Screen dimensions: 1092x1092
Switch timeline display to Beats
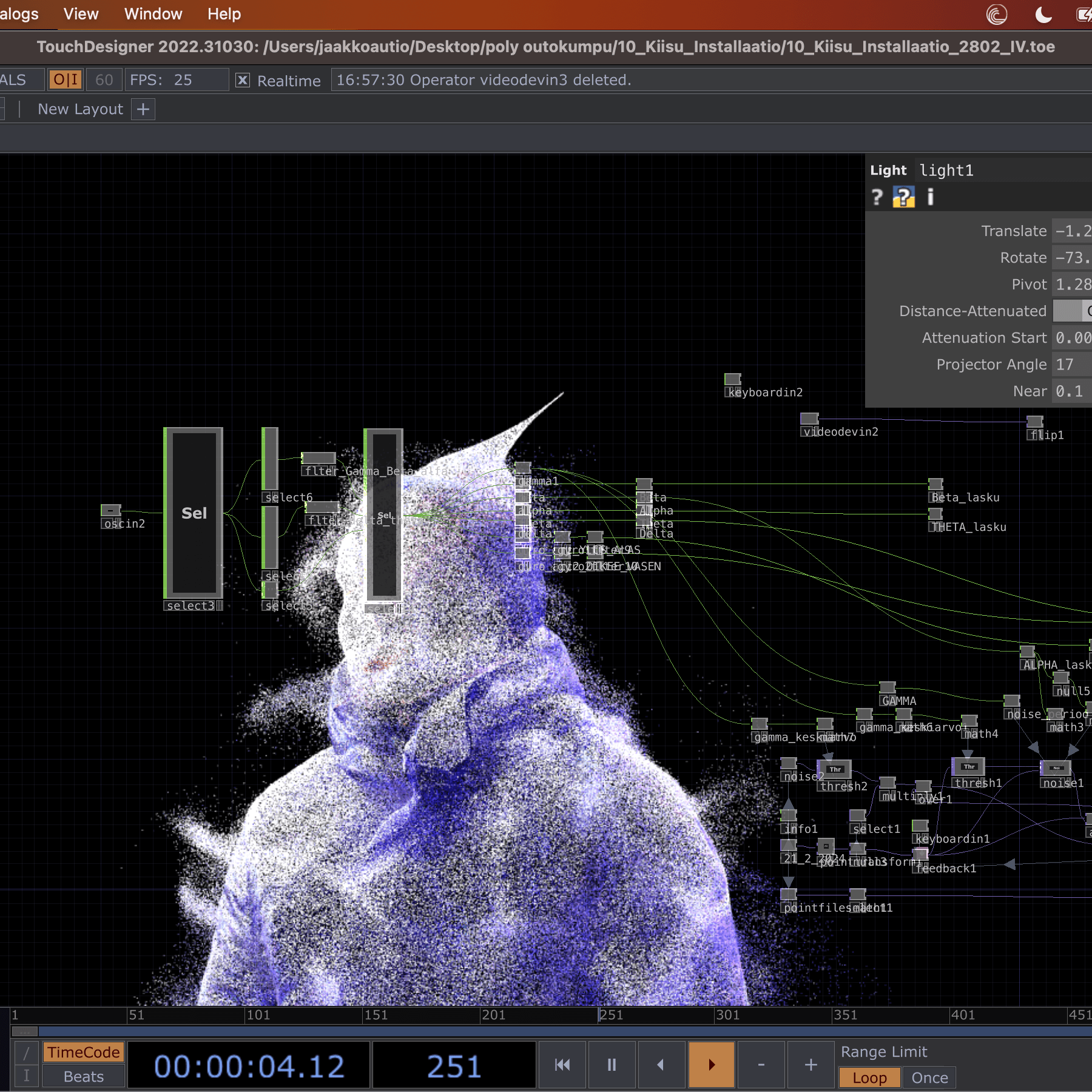coord(84,1077)
